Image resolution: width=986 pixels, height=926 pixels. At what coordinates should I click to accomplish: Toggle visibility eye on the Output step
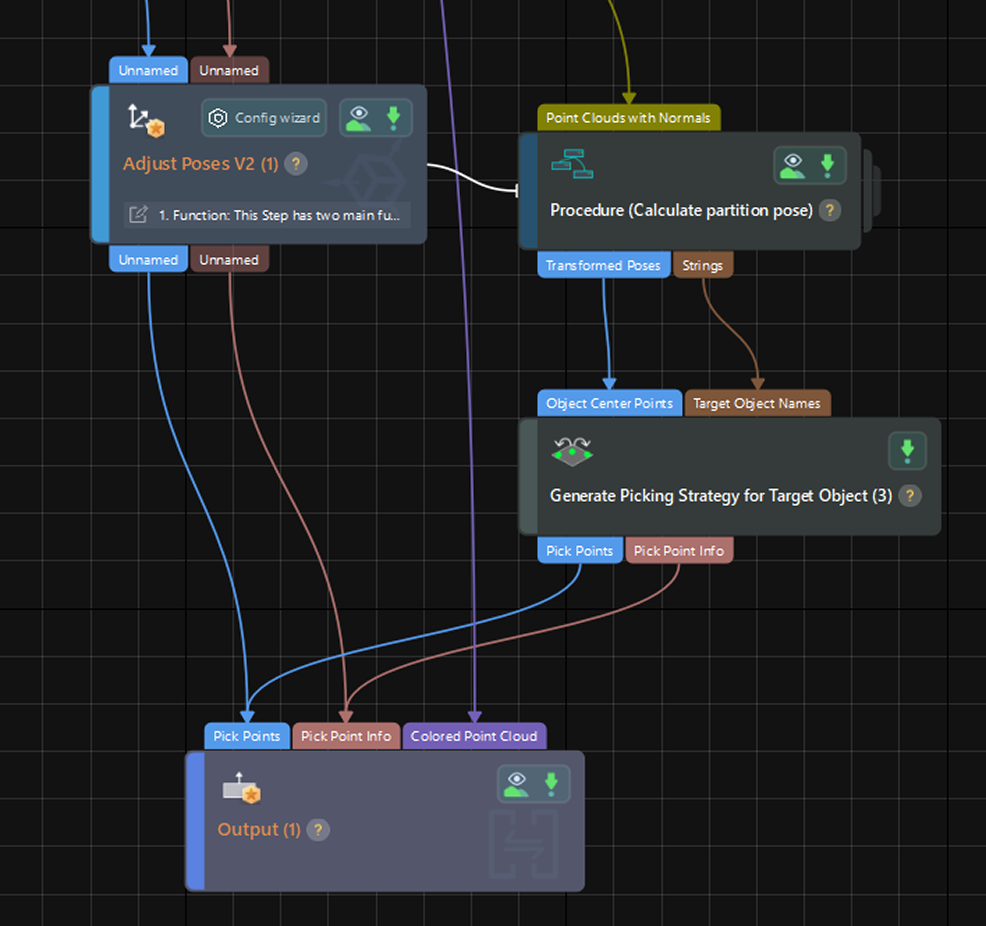pos(516,783)
